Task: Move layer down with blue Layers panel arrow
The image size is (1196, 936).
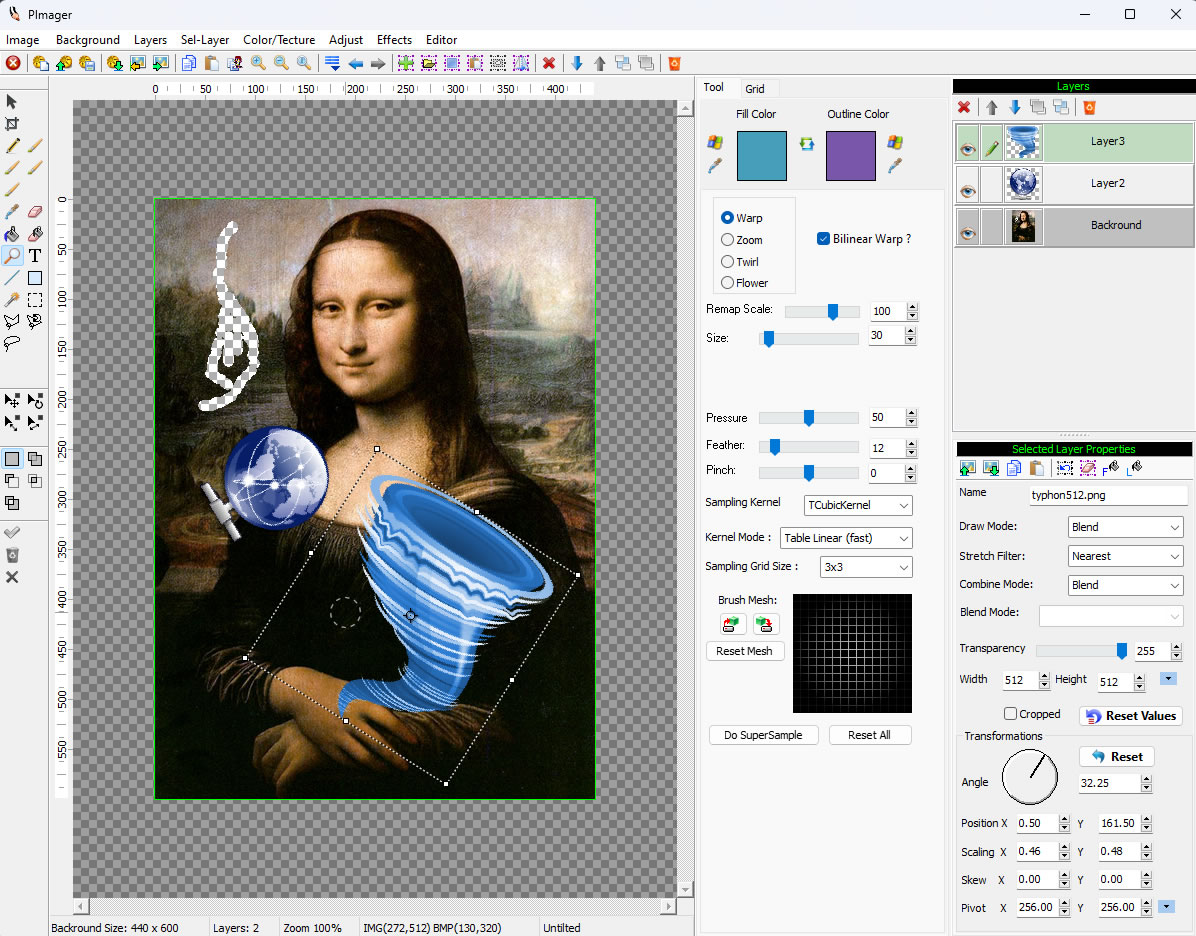Action: coord(1014,108)
